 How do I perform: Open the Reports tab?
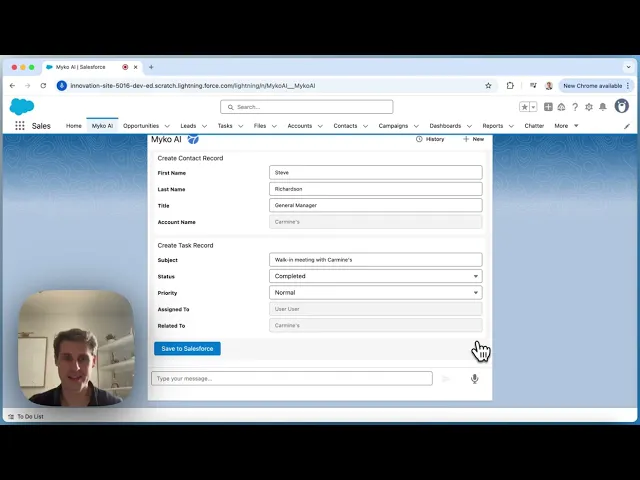click(x=493, y=126)
